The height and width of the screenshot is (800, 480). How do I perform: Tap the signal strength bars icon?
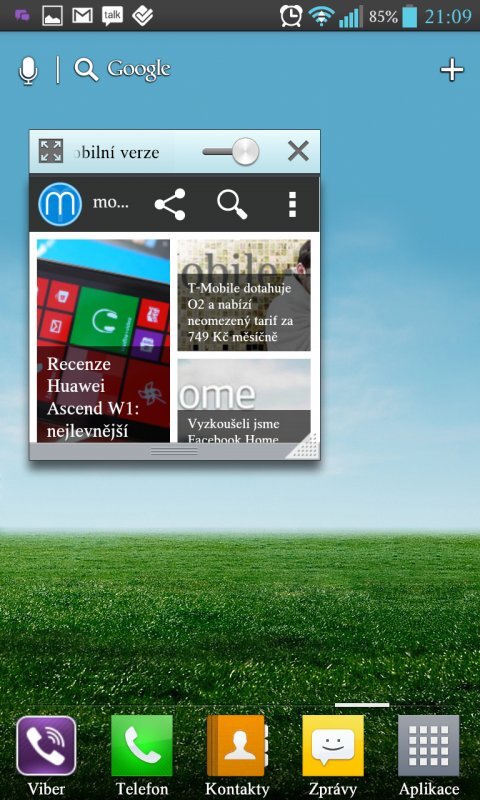click(x=351, y=17)
